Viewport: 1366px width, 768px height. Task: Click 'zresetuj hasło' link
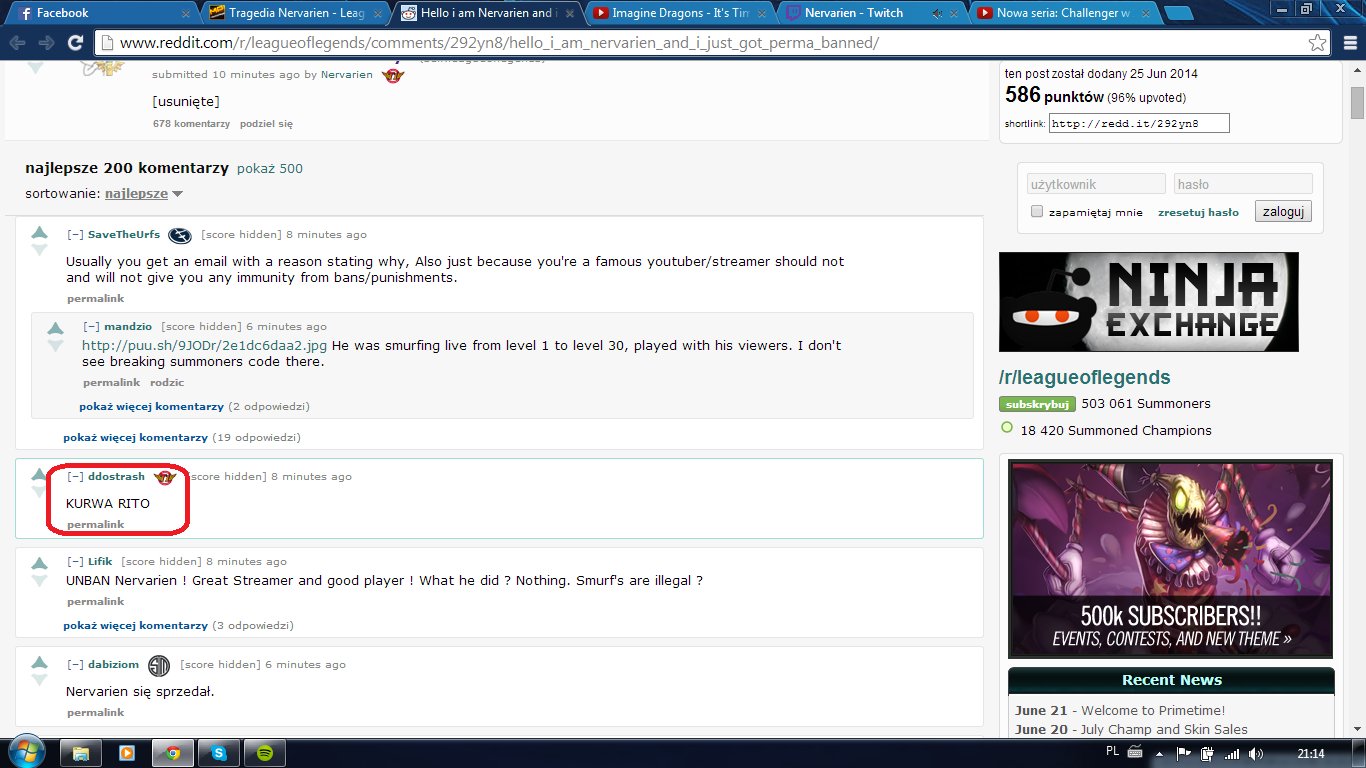[x=1198, y=213]
